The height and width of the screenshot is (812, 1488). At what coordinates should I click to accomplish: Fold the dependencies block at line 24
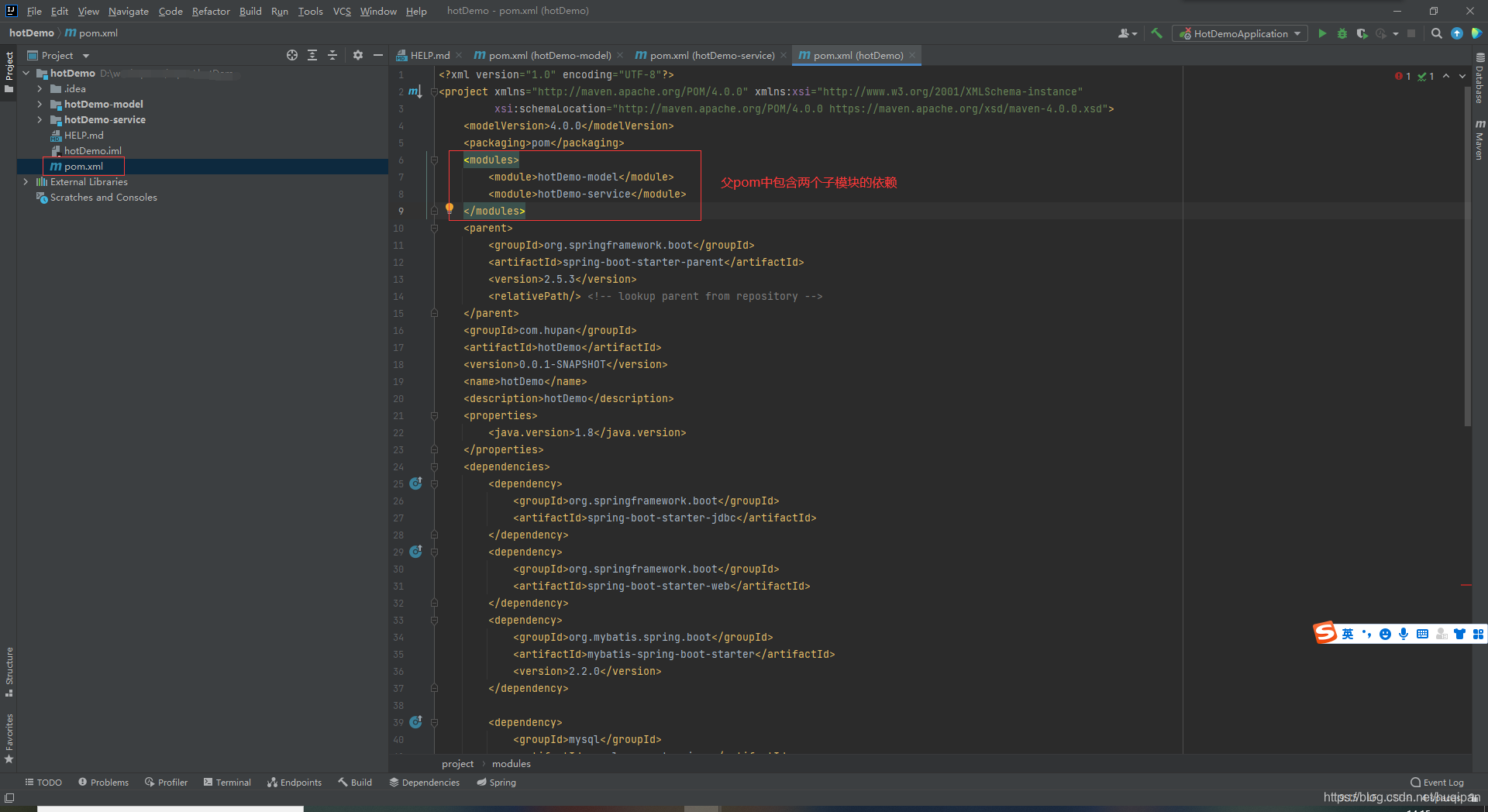click(434, 466)
